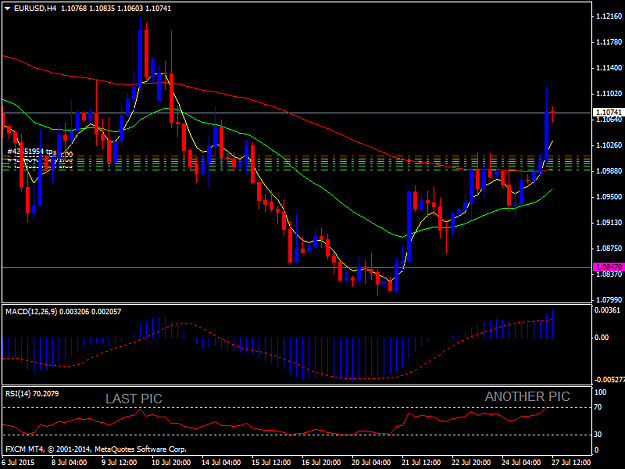The height and width of the screenshot is (469, 625).
Task: Click the MACD zero level 0.00
Action: [x=601, y=338]
